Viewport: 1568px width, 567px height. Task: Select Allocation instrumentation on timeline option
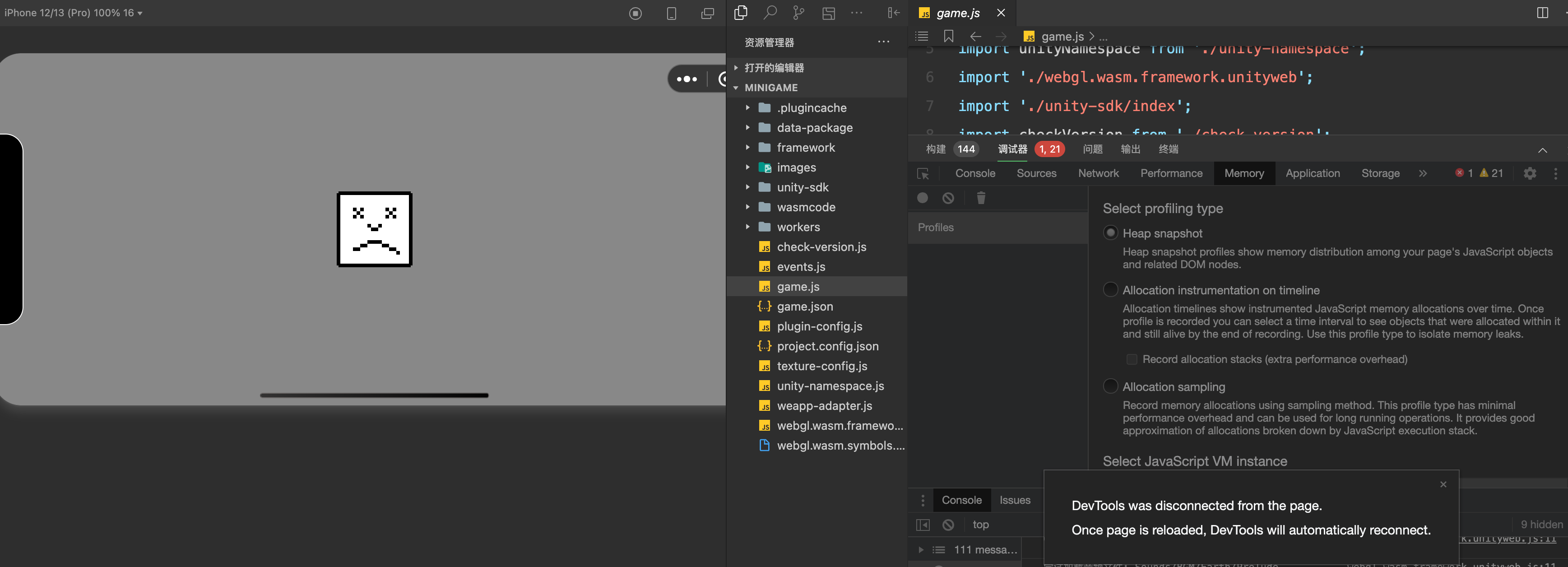click(x=1110, y=290)
